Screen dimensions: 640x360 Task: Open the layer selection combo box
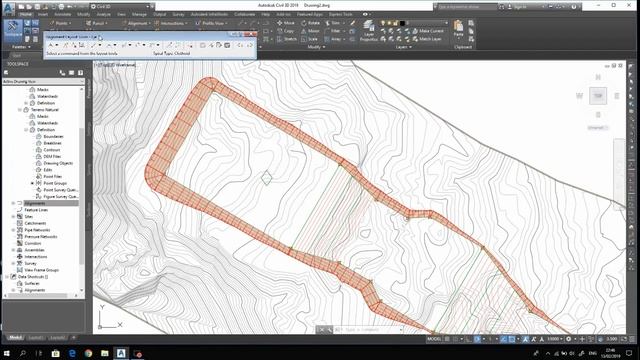[414, 23]
